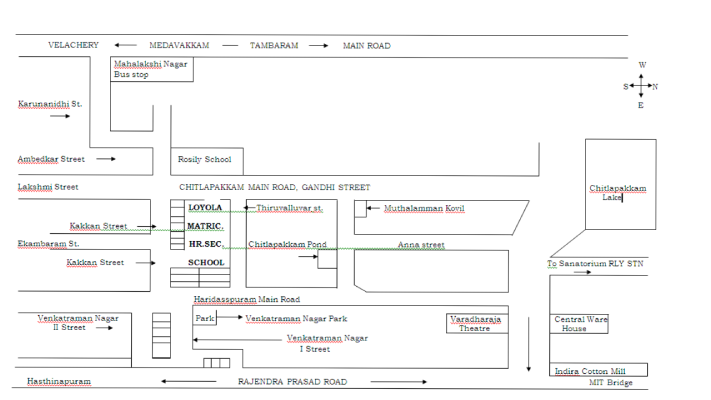The width and height of the screenshot is (711, 400).
Task: Select the To Sanatorium RLY STN label
Action: 595,263
